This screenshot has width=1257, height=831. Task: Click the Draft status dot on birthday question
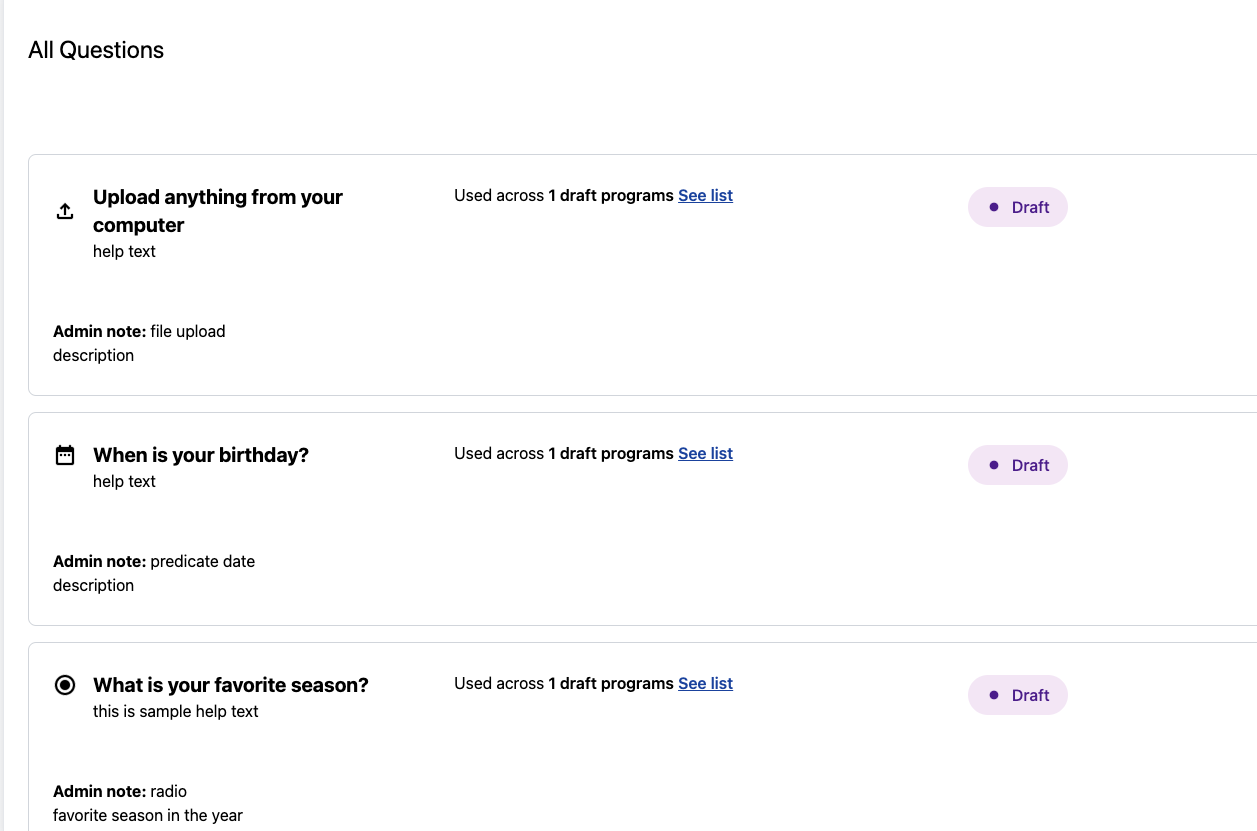993,464
